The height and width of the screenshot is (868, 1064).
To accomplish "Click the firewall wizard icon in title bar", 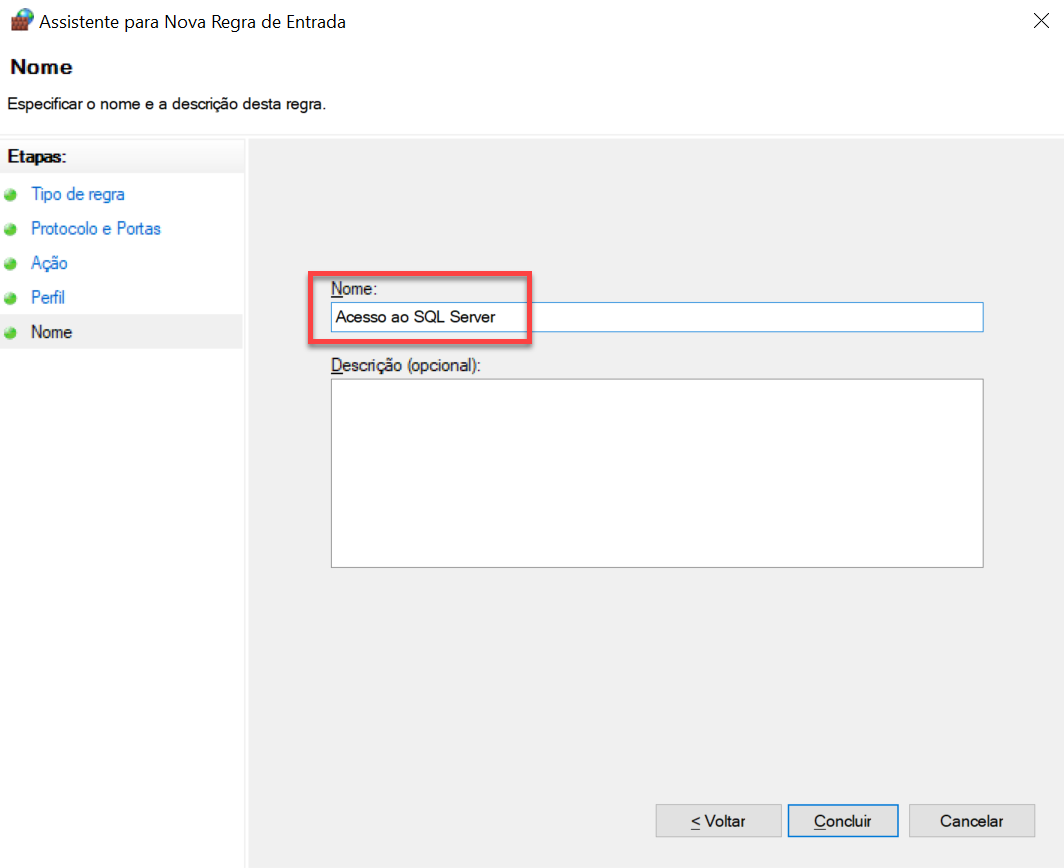I will point(21,21).
